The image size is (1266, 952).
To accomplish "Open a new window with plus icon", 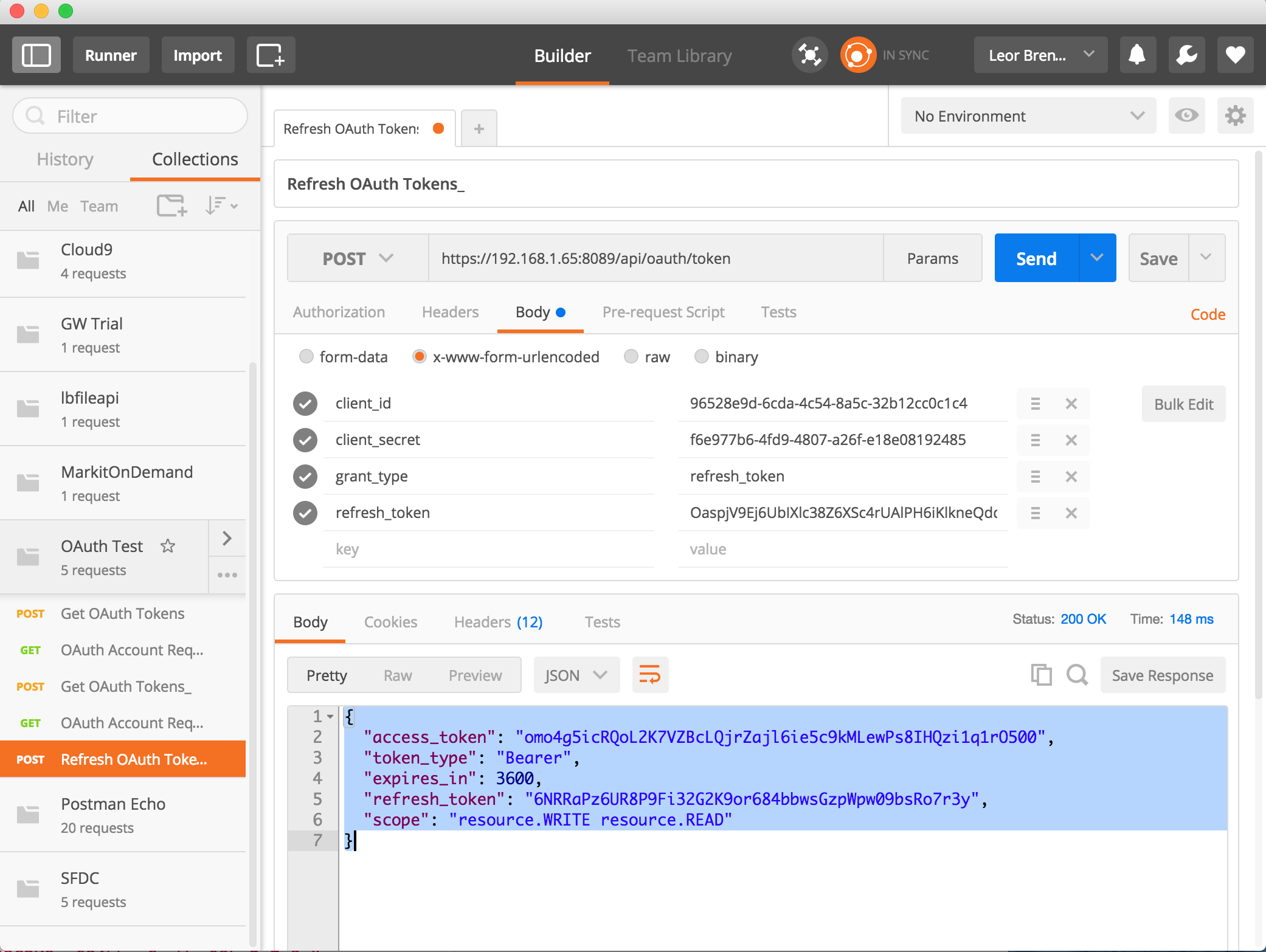I will pos(271,55).
